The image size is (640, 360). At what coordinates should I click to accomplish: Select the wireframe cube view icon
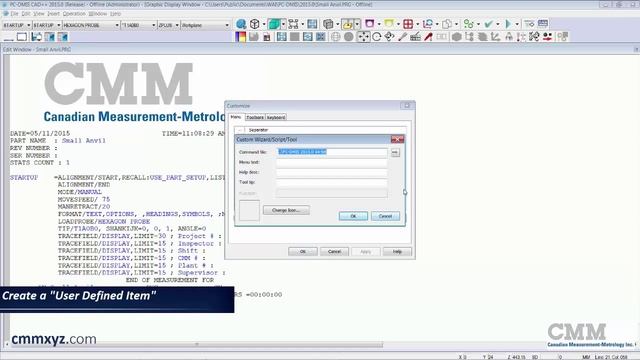[x=255, y=24]
